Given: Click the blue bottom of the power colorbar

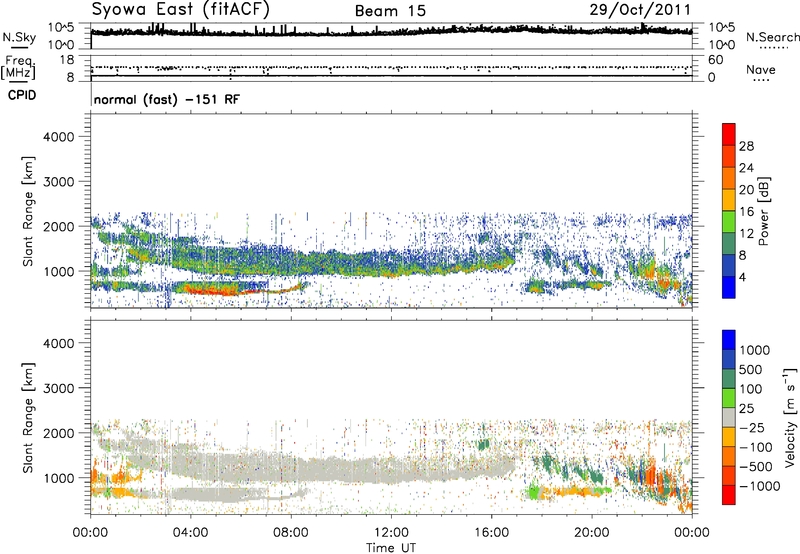Looking at the screenshot, I should tap(729, 287).
